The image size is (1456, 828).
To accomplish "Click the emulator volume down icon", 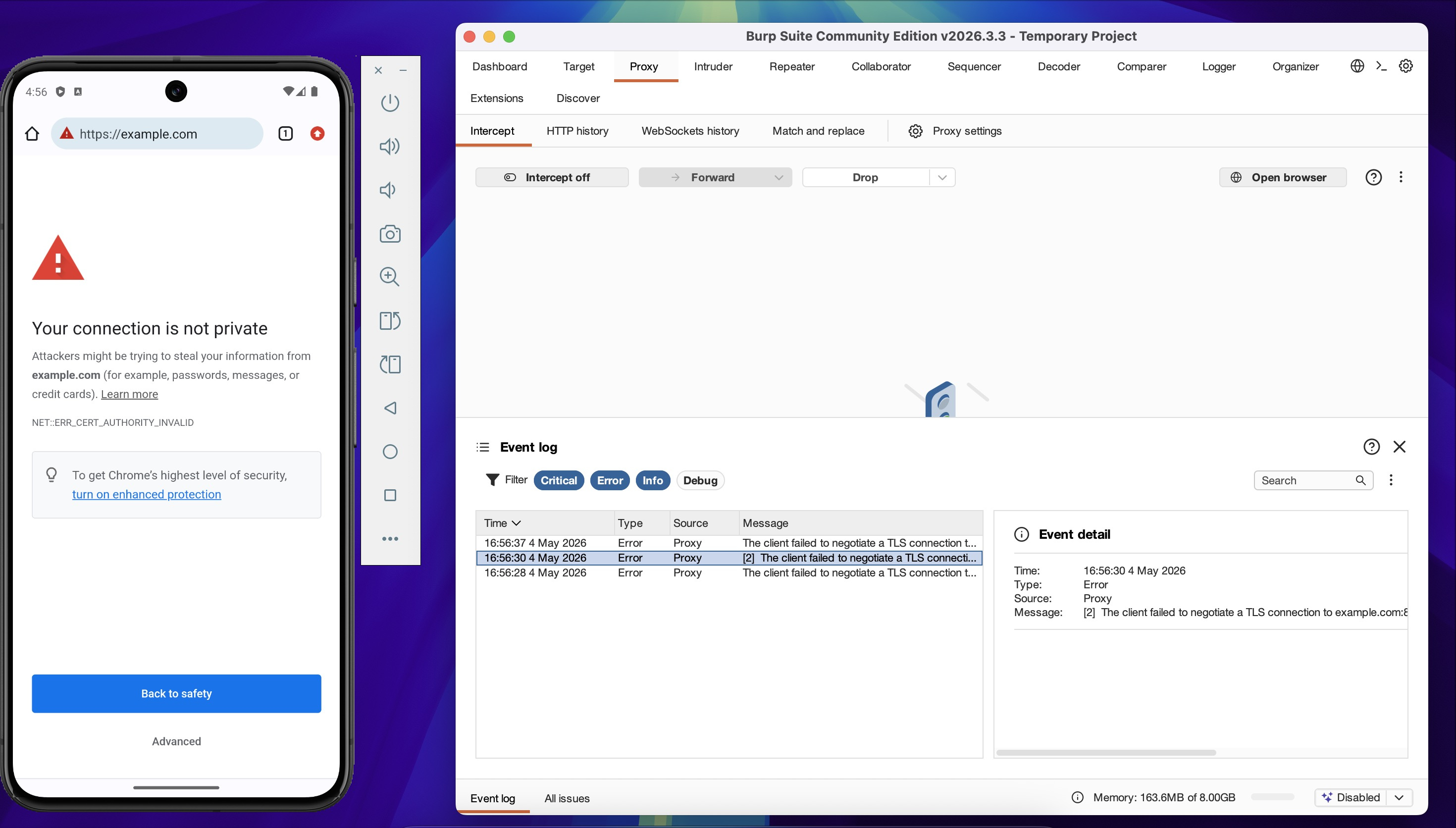I will (388, 190).
